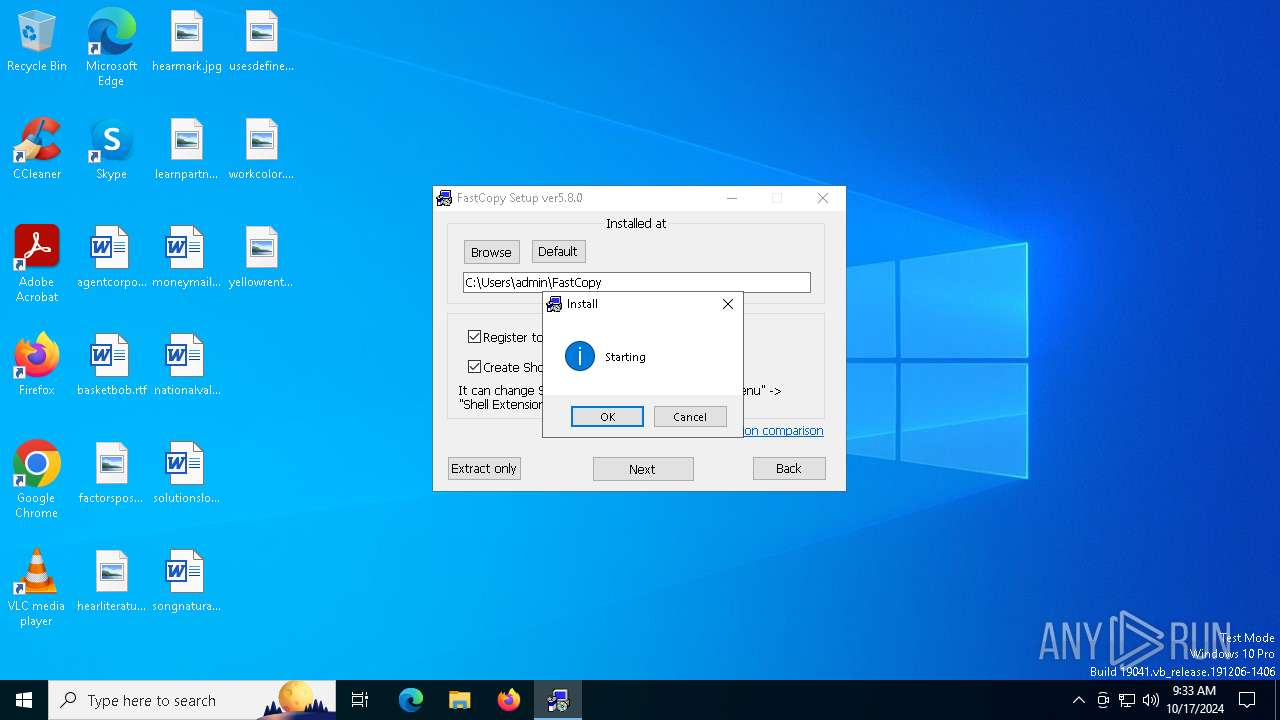Select the hearmark.jpg file icon

187,42
